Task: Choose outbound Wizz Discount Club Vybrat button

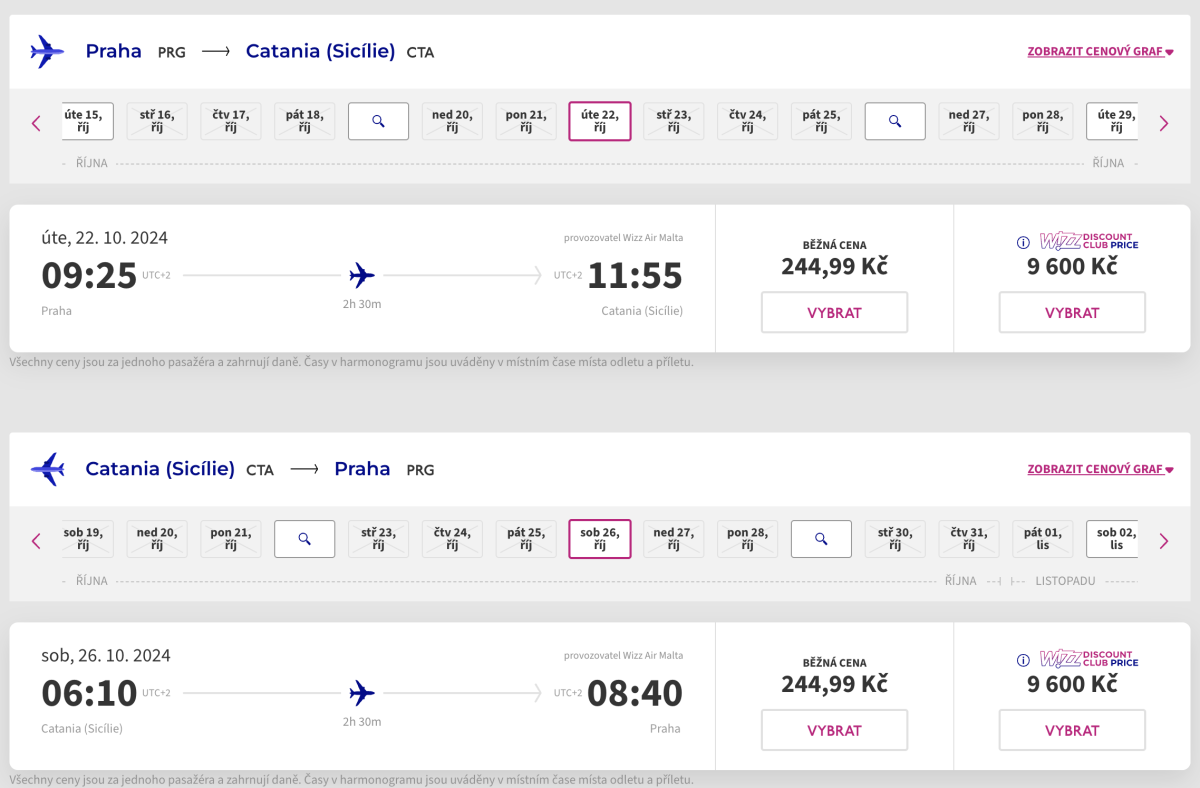Action: (x=1072, y=312)
